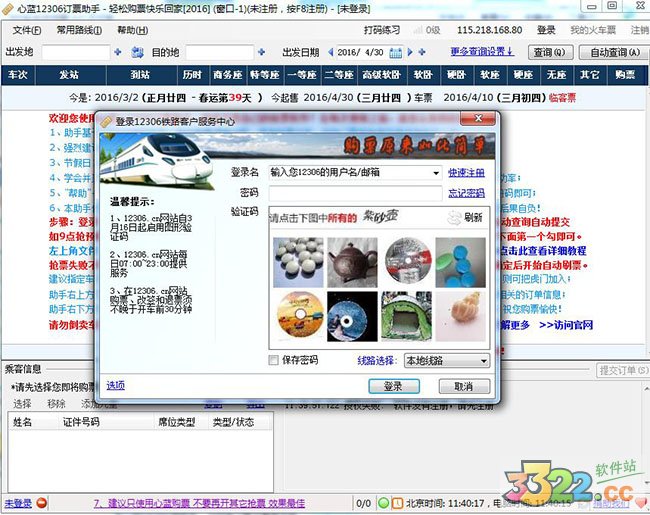Click the 登录 button in login dialog
The width and height of the screenshot is (650, 515).
[x=394, y=386]
